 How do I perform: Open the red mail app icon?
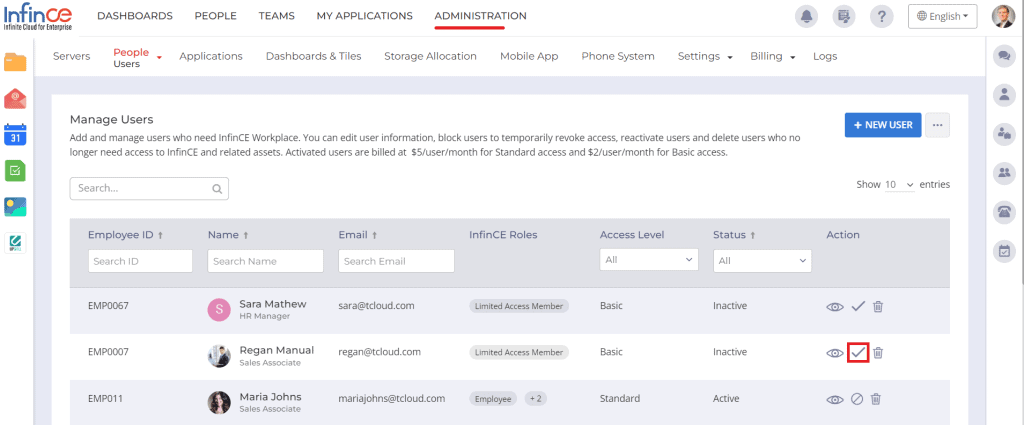click(x=15, y=98)
